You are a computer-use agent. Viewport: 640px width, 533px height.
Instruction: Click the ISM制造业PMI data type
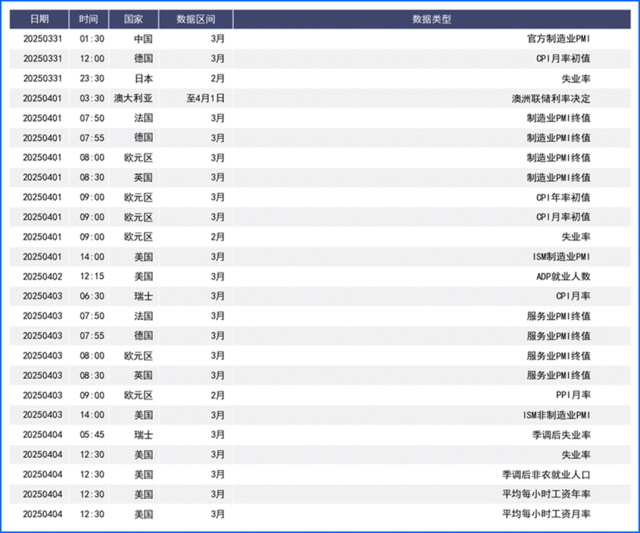(560, 256)
